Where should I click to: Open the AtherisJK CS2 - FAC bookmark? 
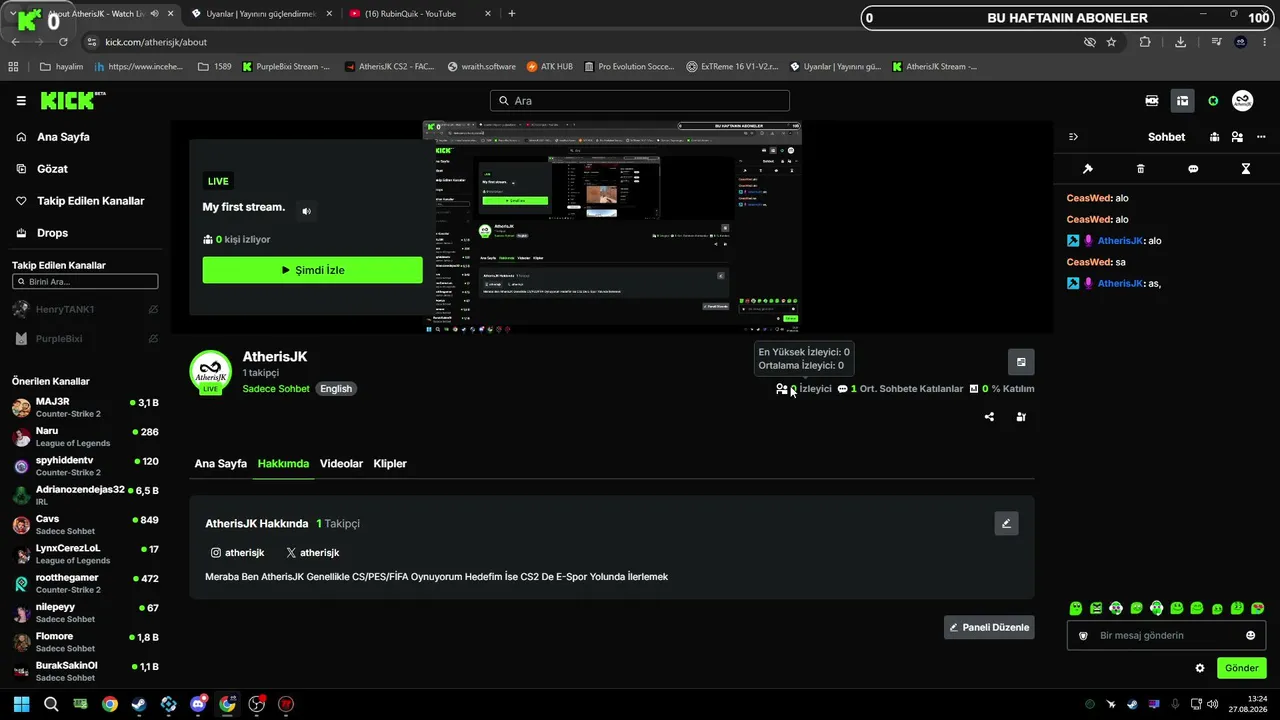click(389, 67)
